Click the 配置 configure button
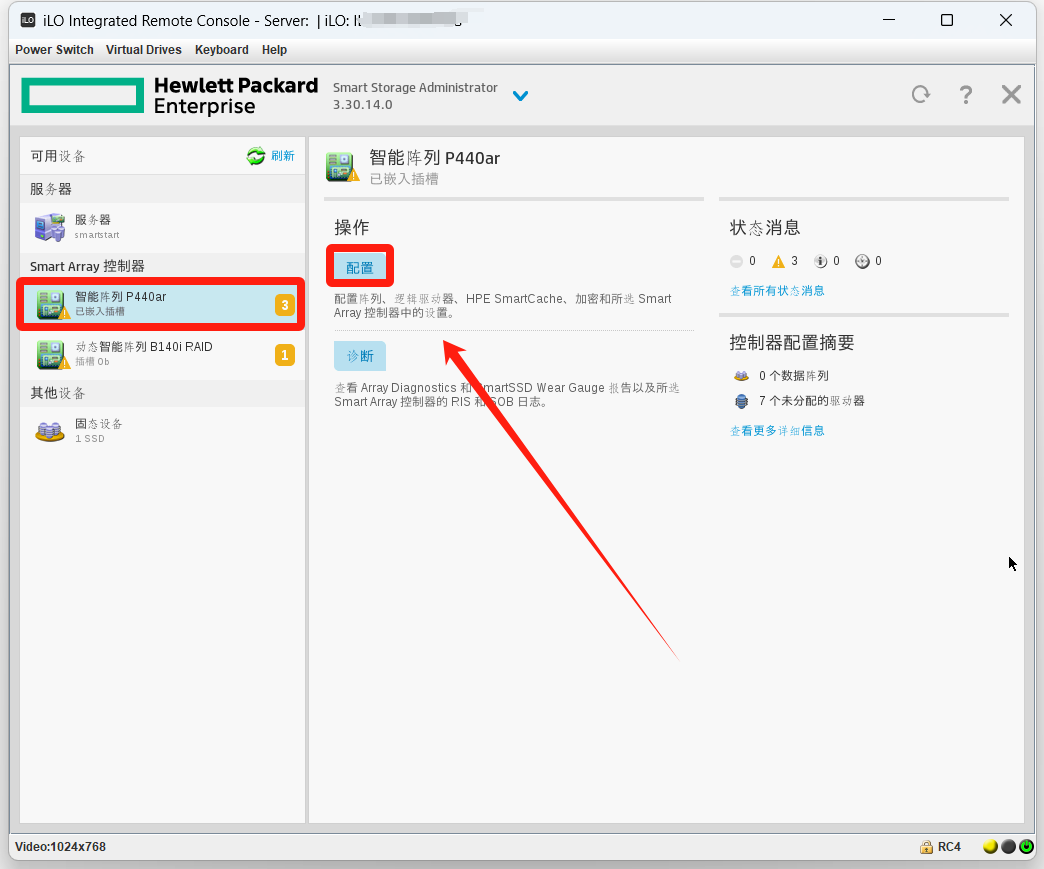The height and width of the screenshot is (869, 1044). 360,267
